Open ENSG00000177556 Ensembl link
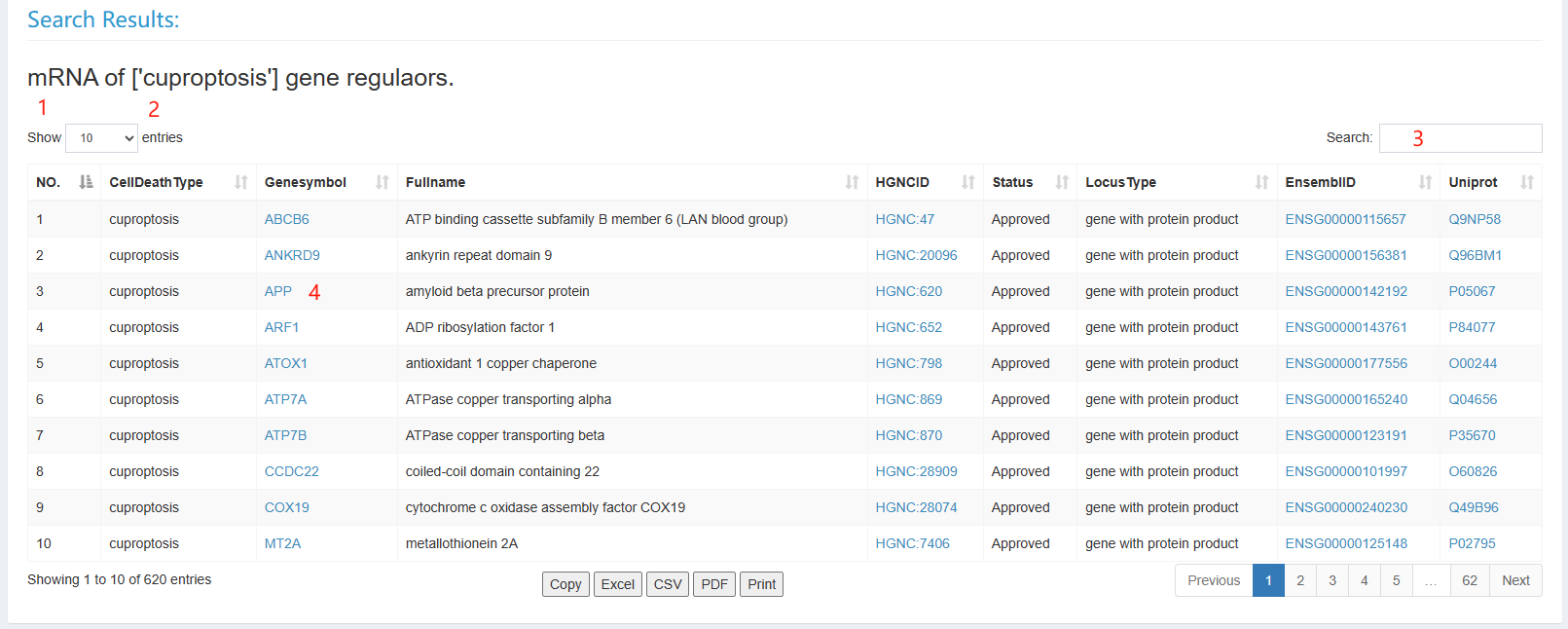 1346,363
